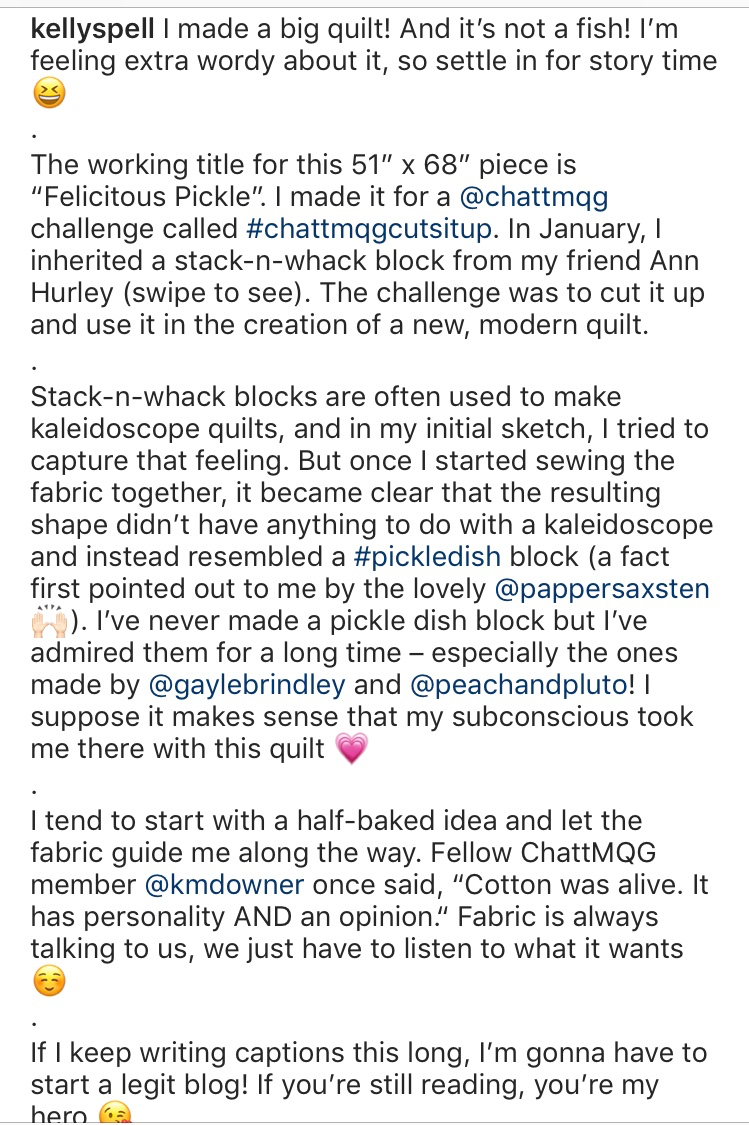The height and width of the screenshot is (1125, 749).
Task: Click the laughing squint-eyed emoji
Action: point(48,96)
